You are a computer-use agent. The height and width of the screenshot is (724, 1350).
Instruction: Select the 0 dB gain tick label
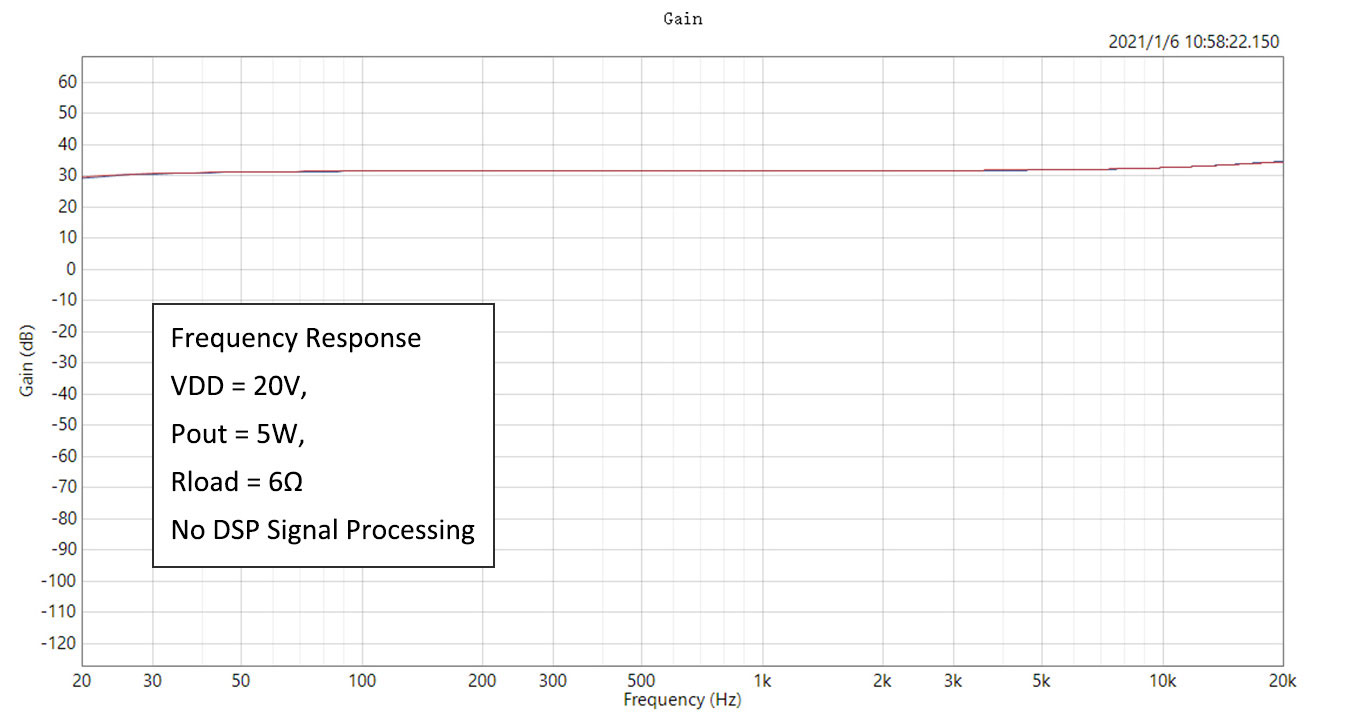tap(71, 269)
